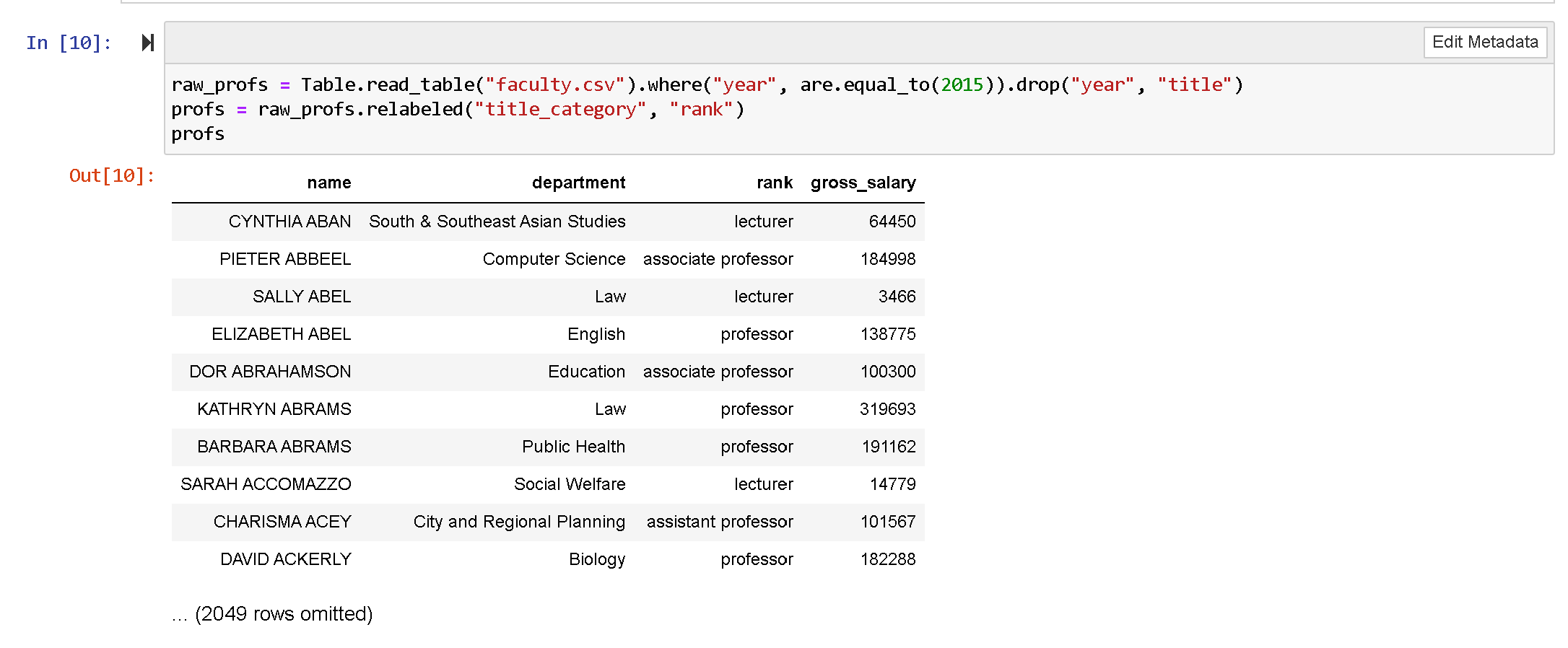Click the Social Welfare department cell
This screenshot has width=1568, height=648.
[570, 484]
